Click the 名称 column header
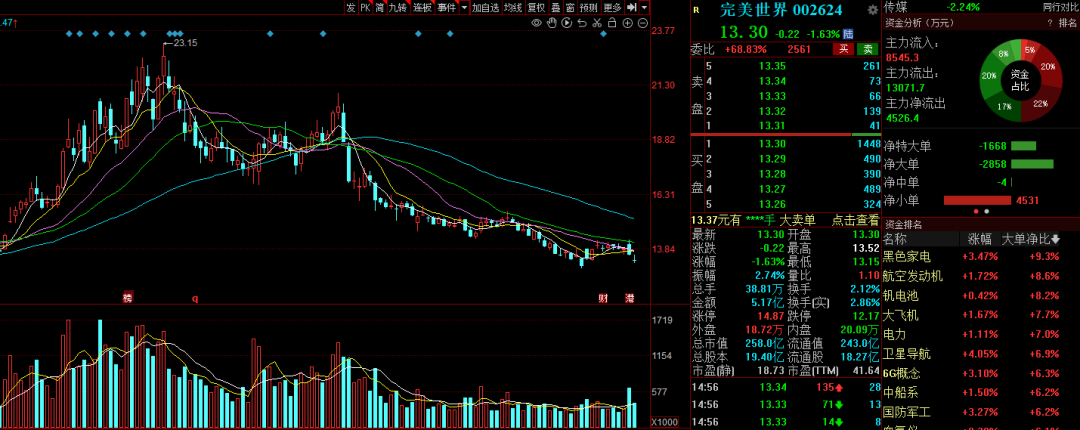Viewport: 1080px width, 430px height. click(895, 240)
